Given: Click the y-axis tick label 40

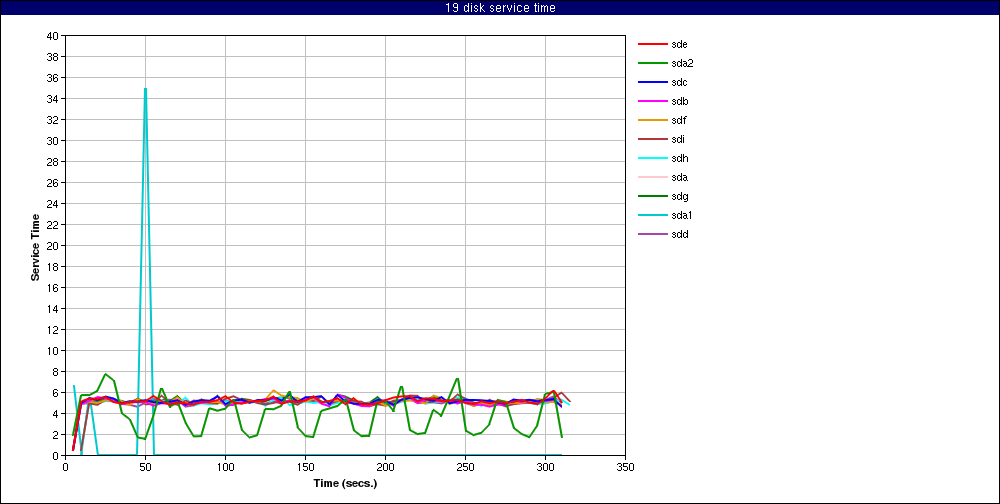Looking at the screenshot, I should point(53,36).
